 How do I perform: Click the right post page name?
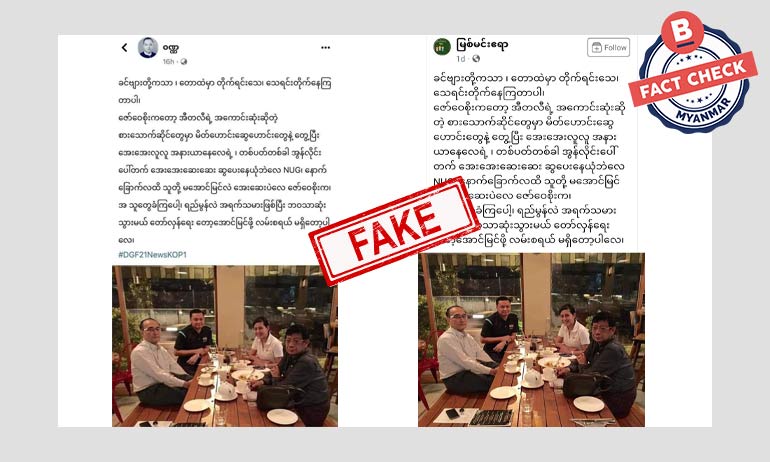pos(482,44)
